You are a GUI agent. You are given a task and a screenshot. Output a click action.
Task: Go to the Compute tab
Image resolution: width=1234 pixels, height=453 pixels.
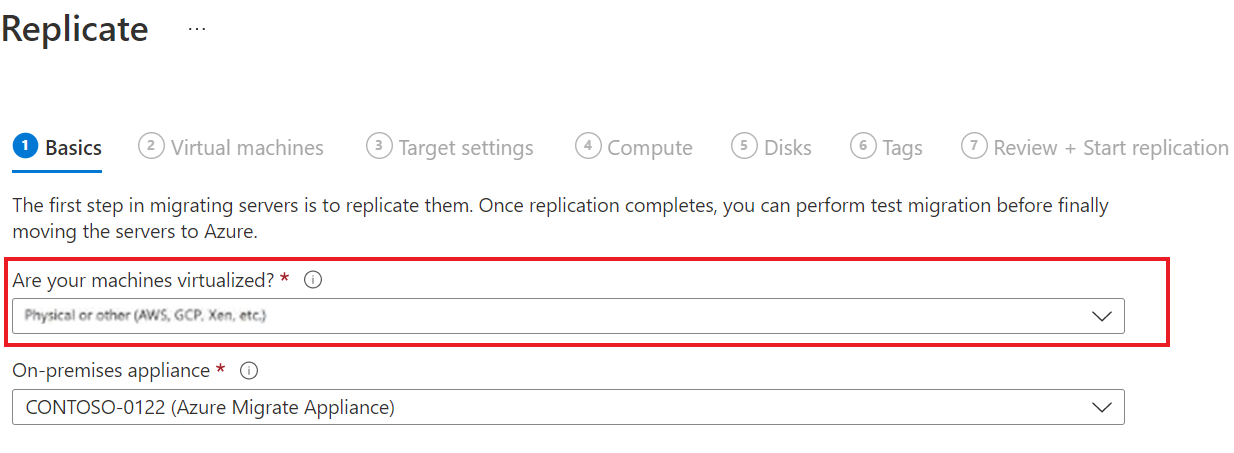click(650, 148)
